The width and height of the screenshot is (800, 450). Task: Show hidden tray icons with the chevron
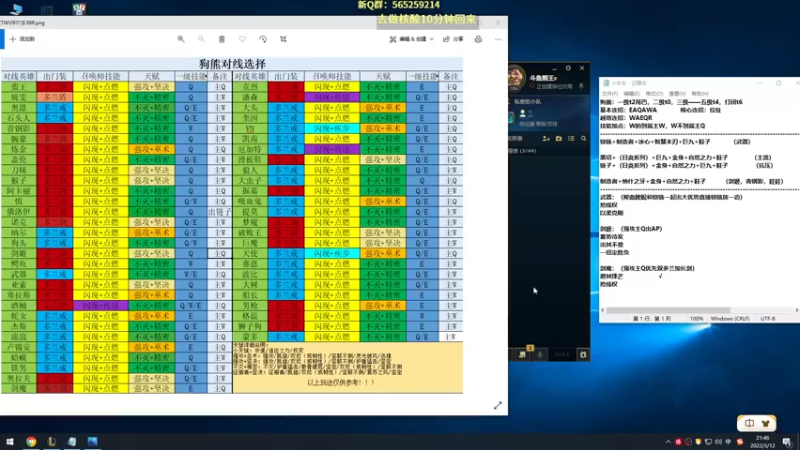(x=668, y=442)
